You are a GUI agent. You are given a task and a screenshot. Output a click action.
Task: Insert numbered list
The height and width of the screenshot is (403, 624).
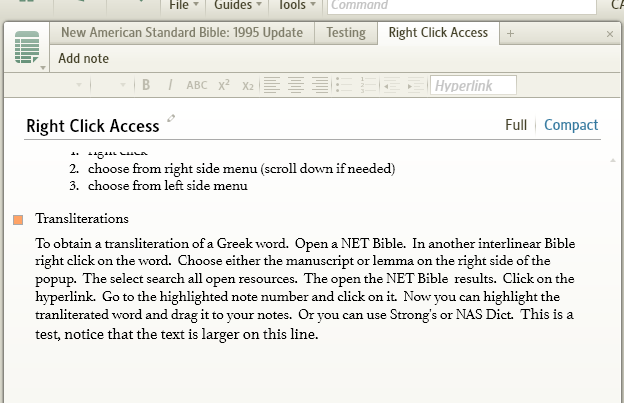tap(368, 85)
